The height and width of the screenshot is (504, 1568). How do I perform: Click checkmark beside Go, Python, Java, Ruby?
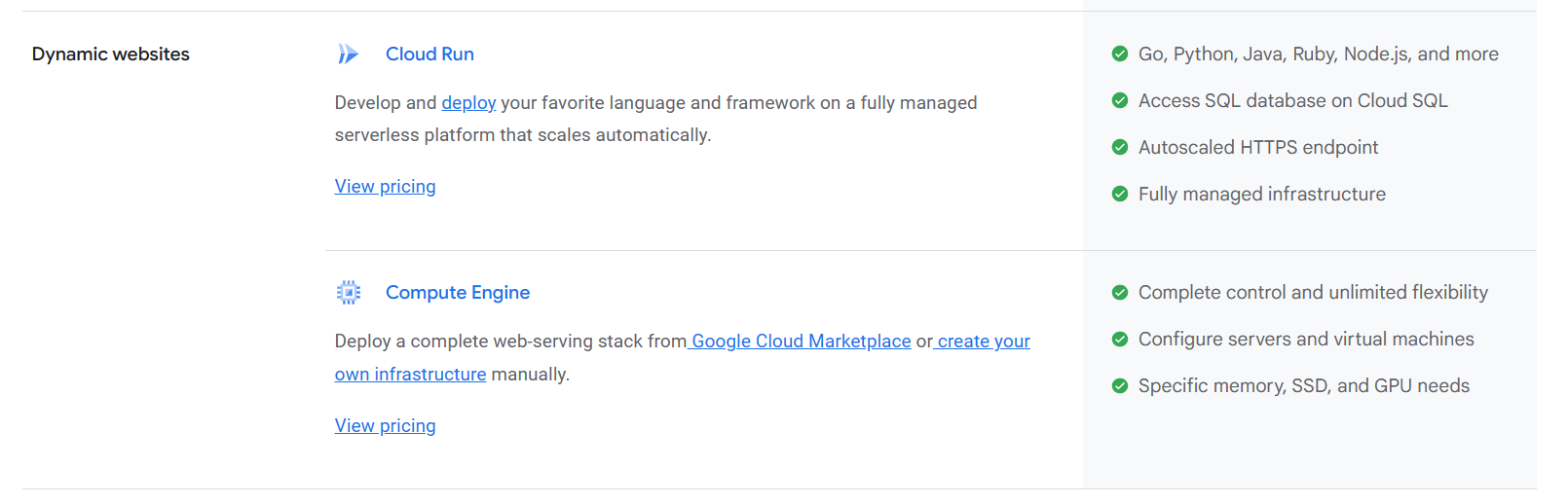[x=1120, y=54]
